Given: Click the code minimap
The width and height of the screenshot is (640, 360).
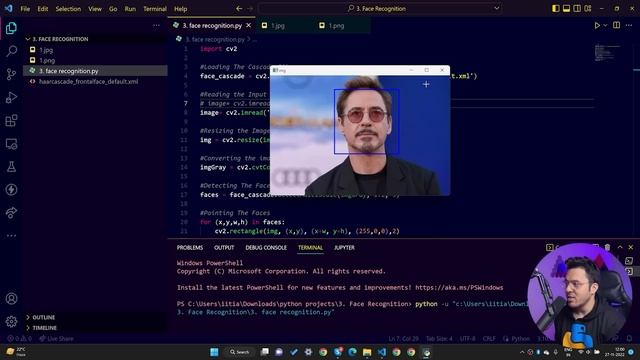Looking at the screenshot, I should click(x=607, y=52).
